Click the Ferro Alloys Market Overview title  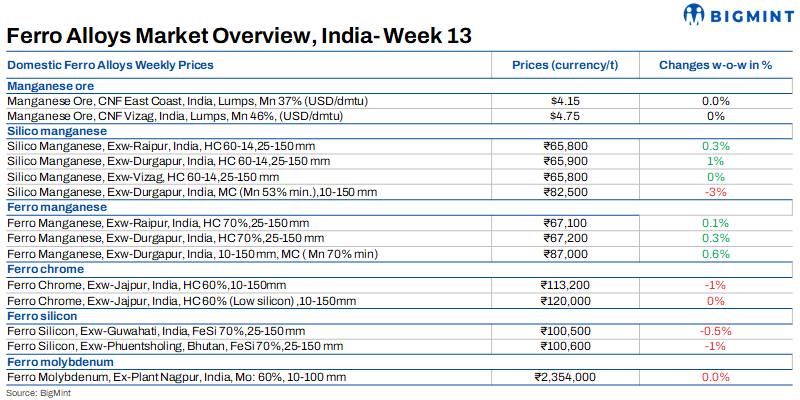click(240, 36)
